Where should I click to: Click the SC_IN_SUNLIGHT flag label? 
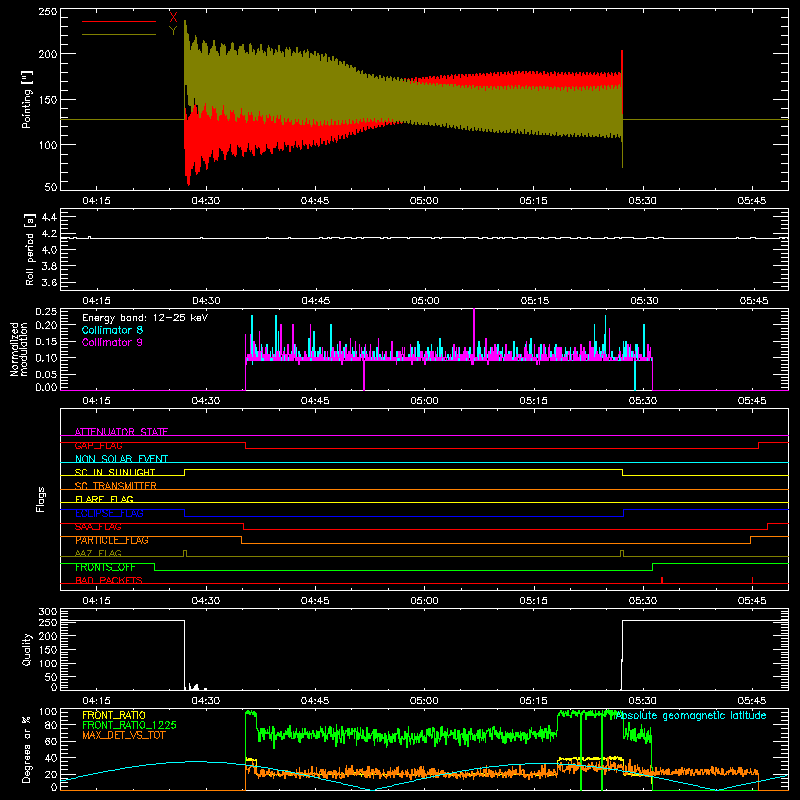[115, 472]
